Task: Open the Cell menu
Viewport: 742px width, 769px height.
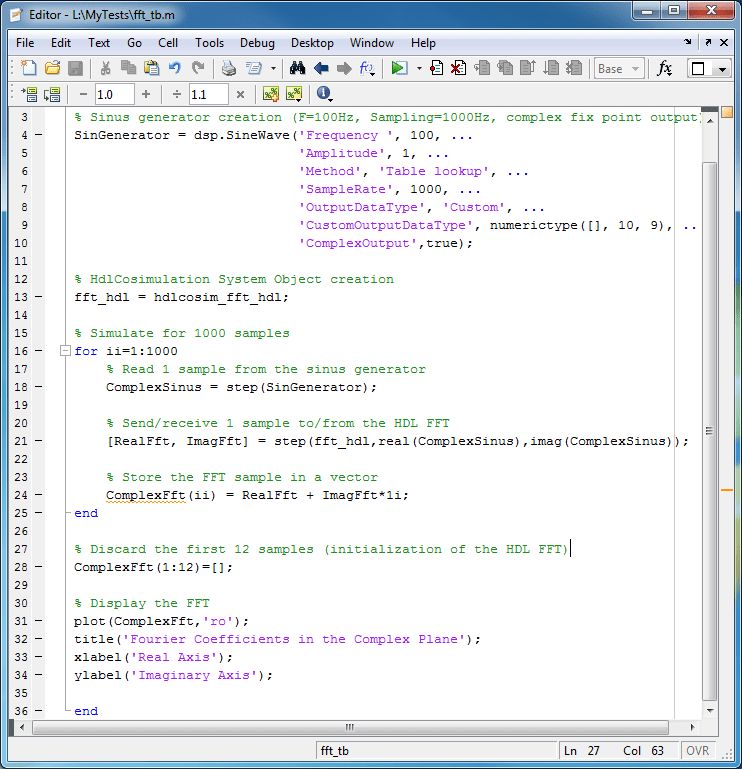Action: 168,43
